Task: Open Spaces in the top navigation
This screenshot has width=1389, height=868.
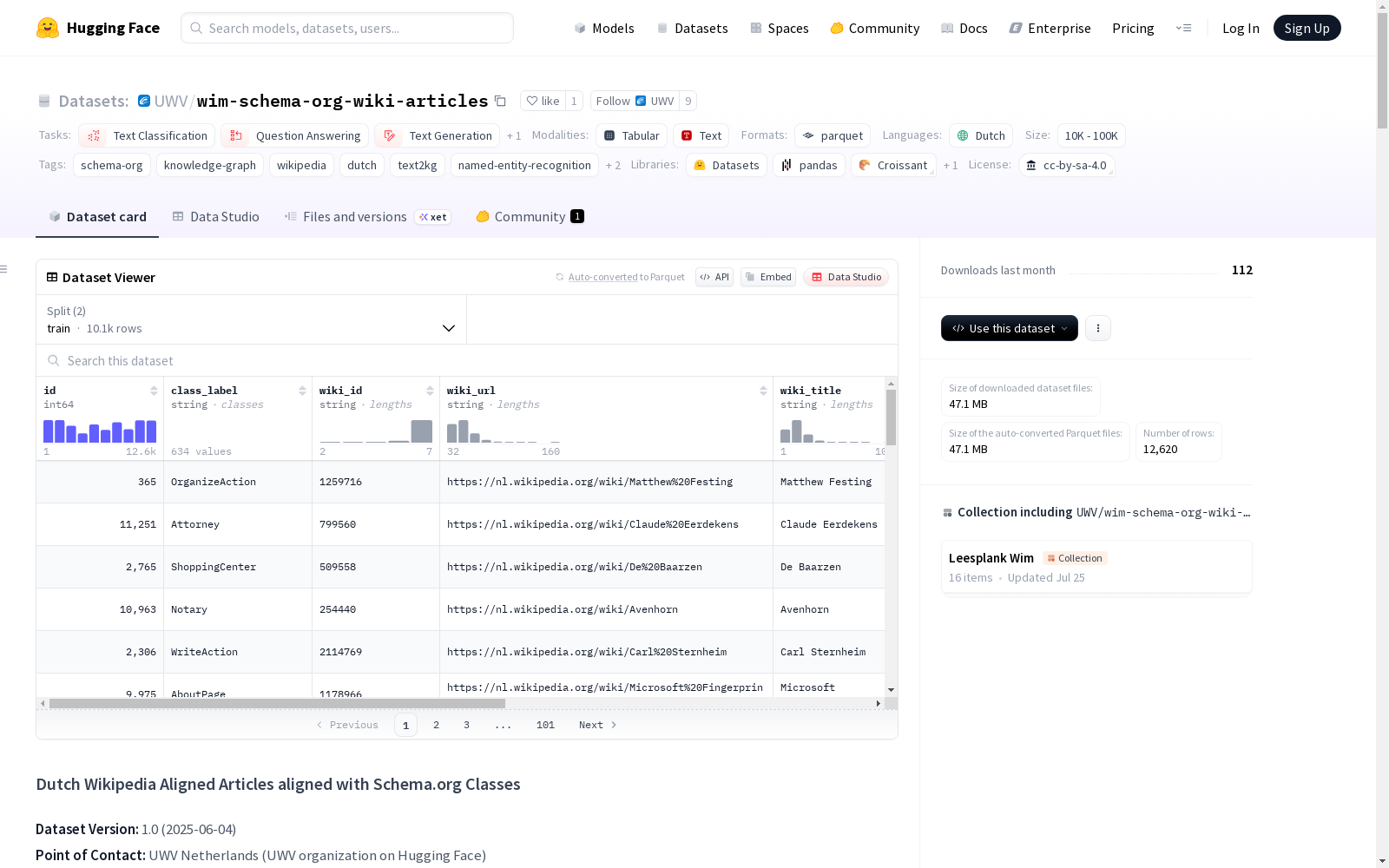Action: coord(780,28)
